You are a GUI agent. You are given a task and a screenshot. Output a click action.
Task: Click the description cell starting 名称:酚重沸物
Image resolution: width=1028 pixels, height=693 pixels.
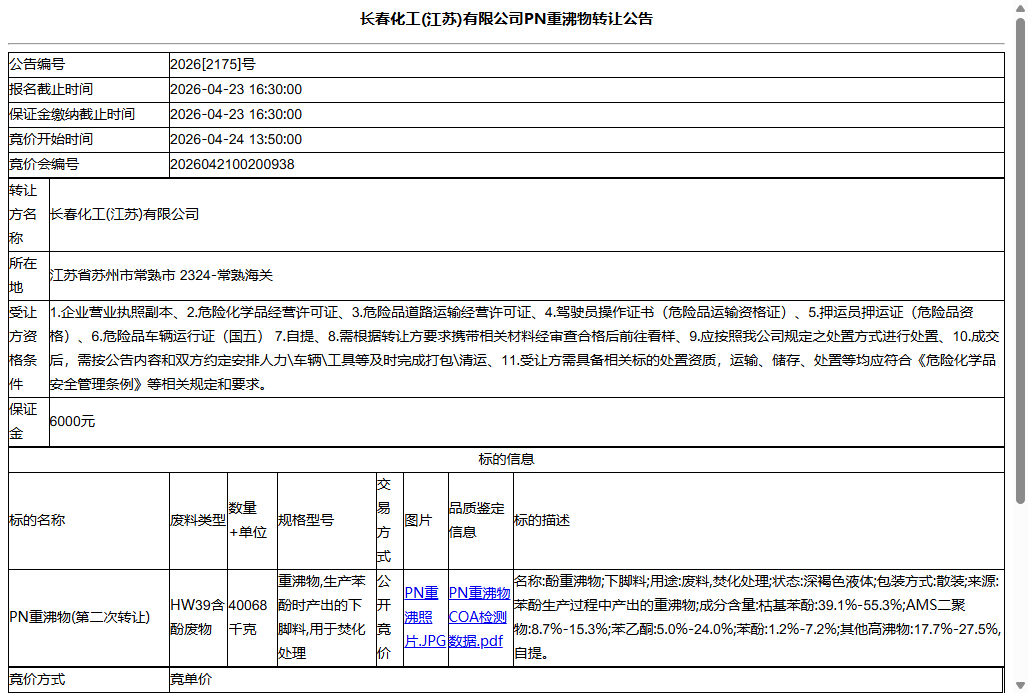pos(759,618)
